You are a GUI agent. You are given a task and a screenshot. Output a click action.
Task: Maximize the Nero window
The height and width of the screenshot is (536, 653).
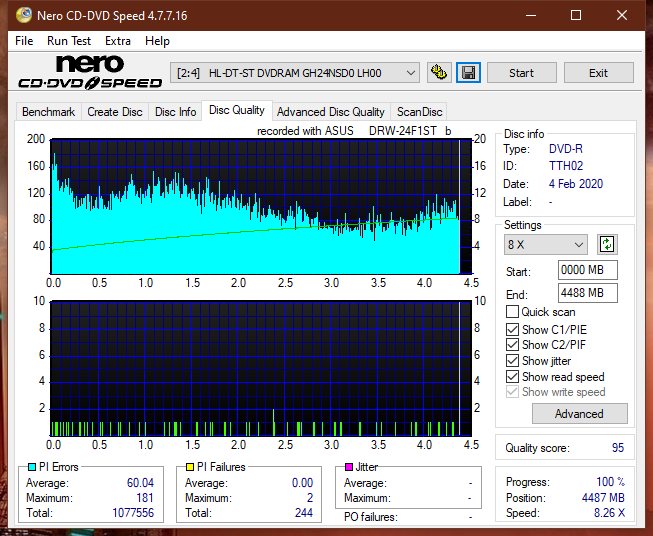click(x=576, y=15)
